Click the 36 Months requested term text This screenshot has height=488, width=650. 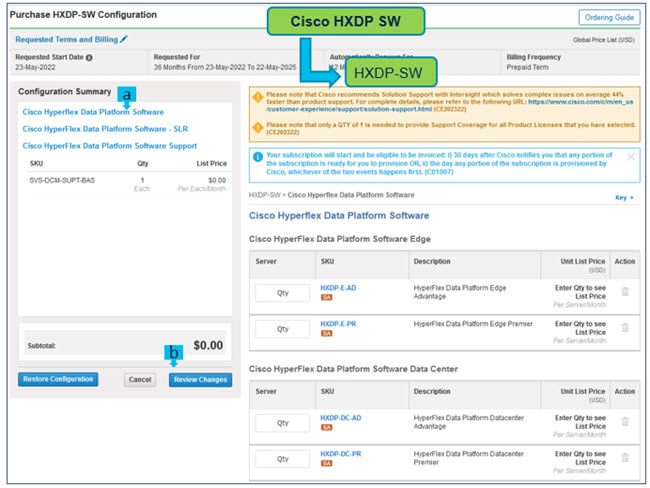pos(225,67)
